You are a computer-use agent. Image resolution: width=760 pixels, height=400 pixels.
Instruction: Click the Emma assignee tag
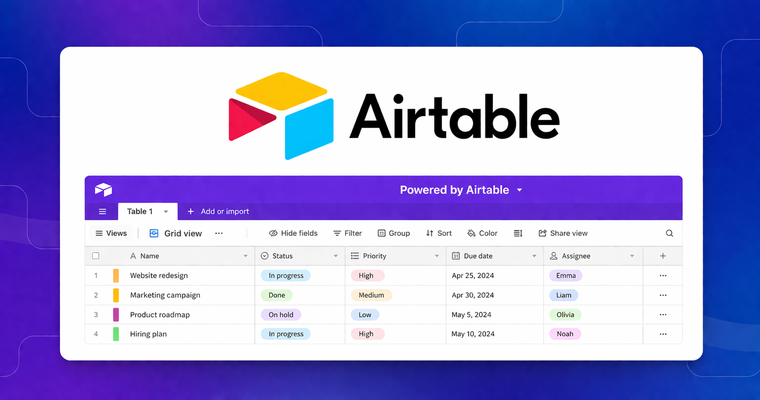pyautogui.click(x=566, y=275)
